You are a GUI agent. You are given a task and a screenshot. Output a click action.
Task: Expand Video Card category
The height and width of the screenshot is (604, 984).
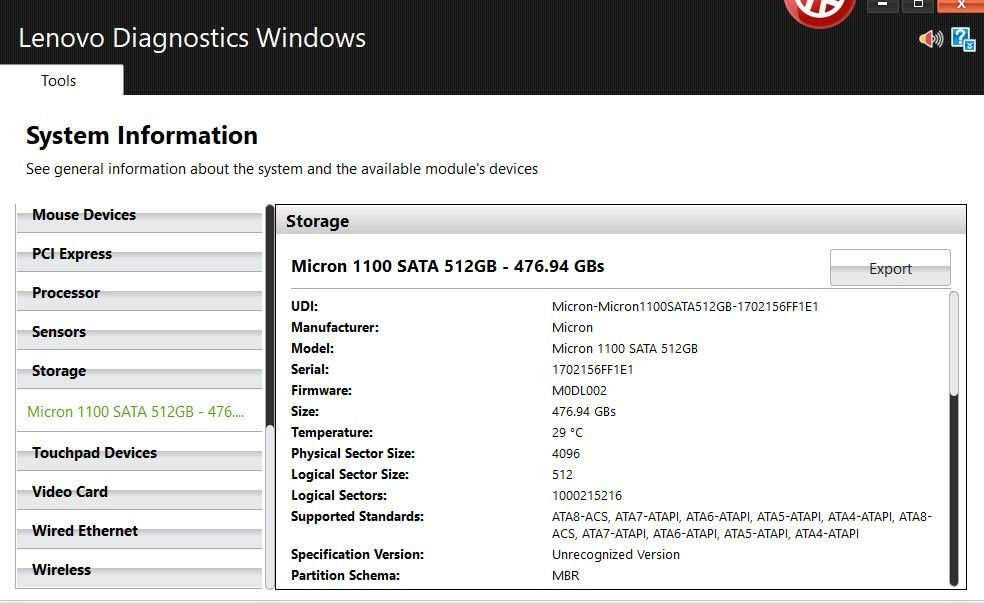pos(139,492)
